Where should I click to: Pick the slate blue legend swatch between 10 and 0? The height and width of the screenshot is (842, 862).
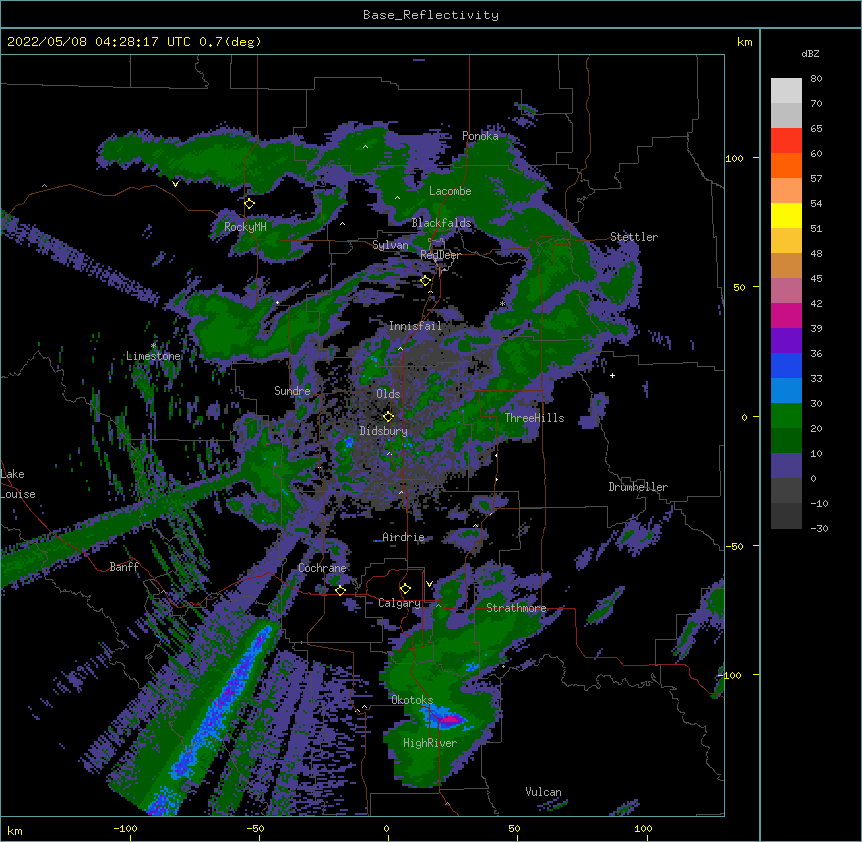786,466
